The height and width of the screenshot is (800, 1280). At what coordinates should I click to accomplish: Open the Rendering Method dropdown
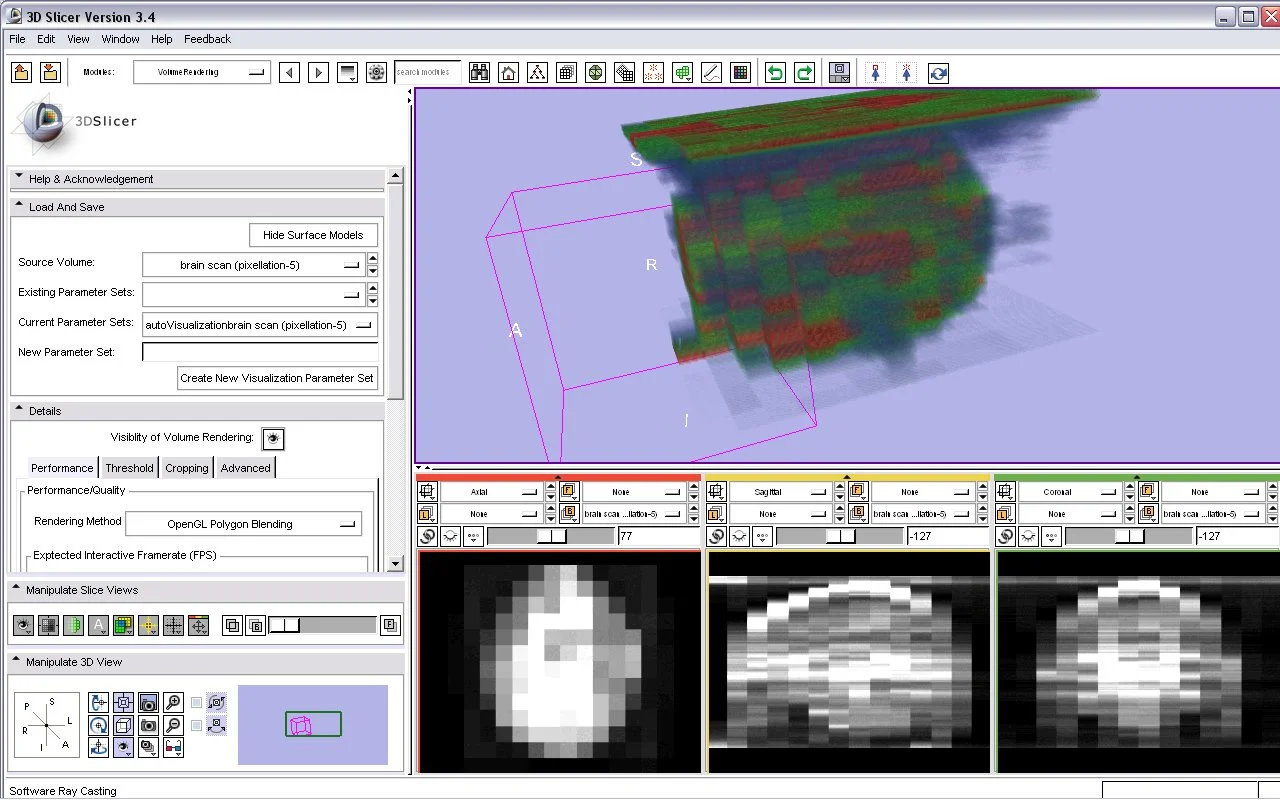[x=243, y=524]
